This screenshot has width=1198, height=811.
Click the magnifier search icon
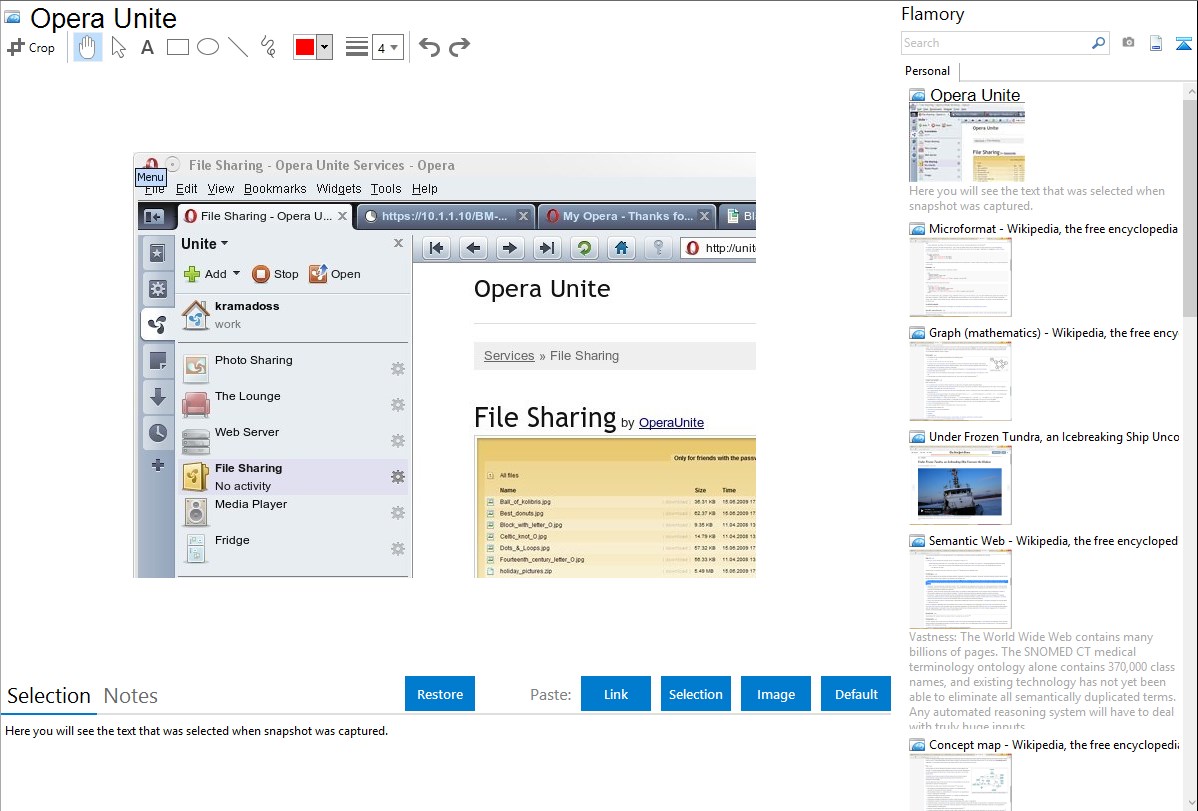coord(1099,43)
